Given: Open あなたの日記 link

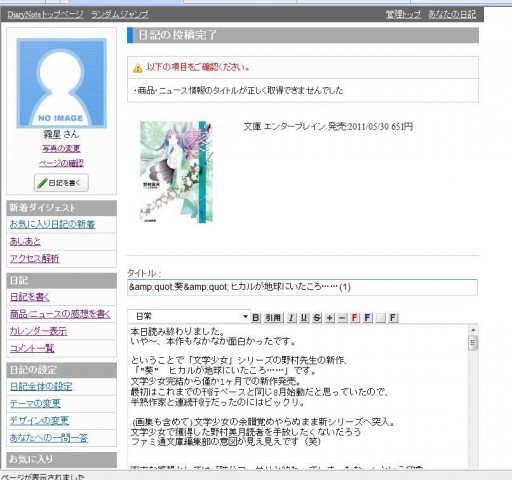Looking at the screenshot, I should click(452, 14).
